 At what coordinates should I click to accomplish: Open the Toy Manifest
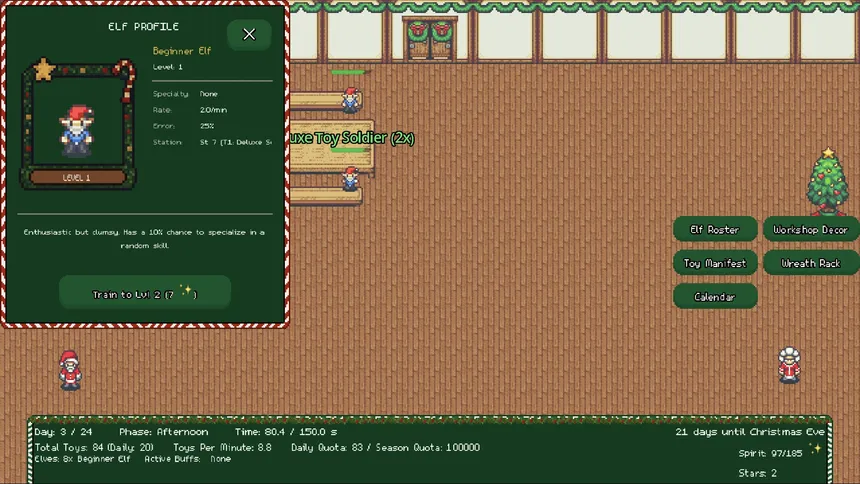[715, 263]
